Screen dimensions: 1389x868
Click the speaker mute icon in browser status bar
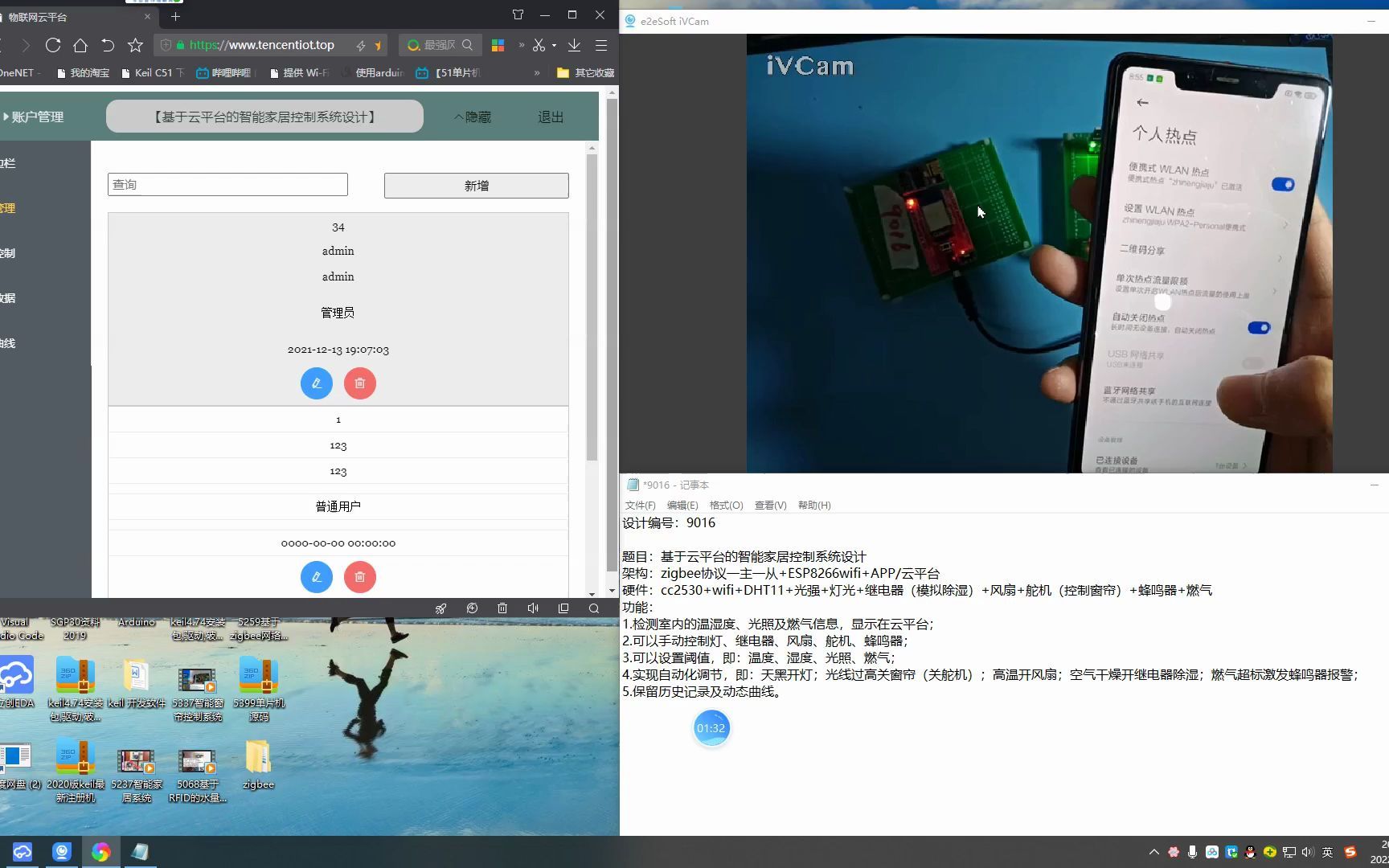coord(533,608)
